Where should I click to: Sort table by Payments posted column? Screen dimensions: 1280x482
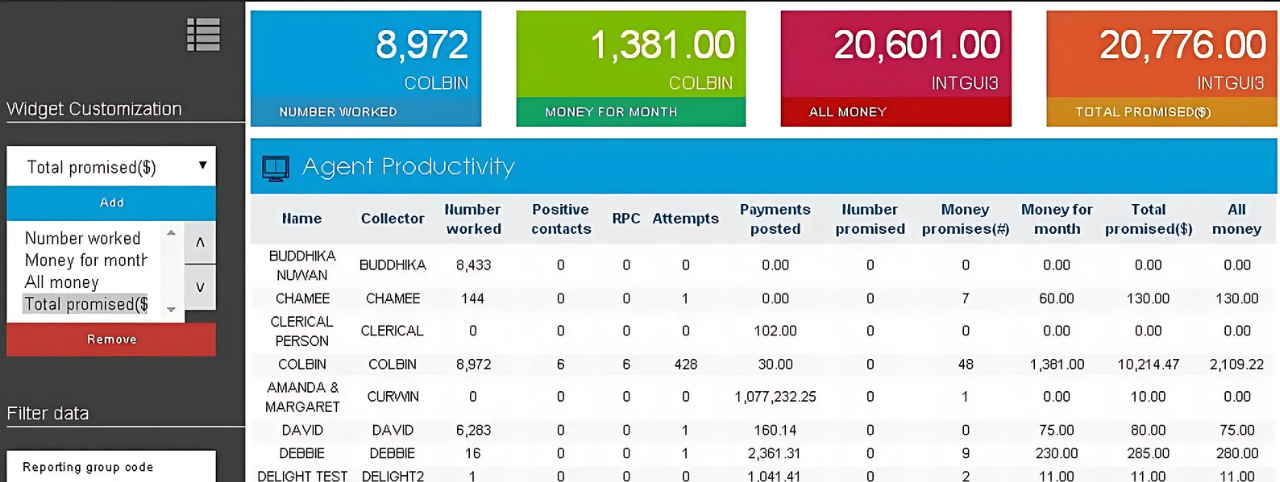775,219
